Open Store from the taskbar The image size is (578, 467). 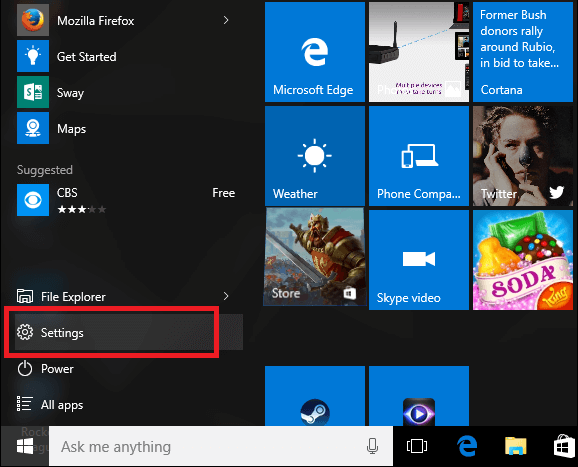pyautogui.click(x=564, y=446)
